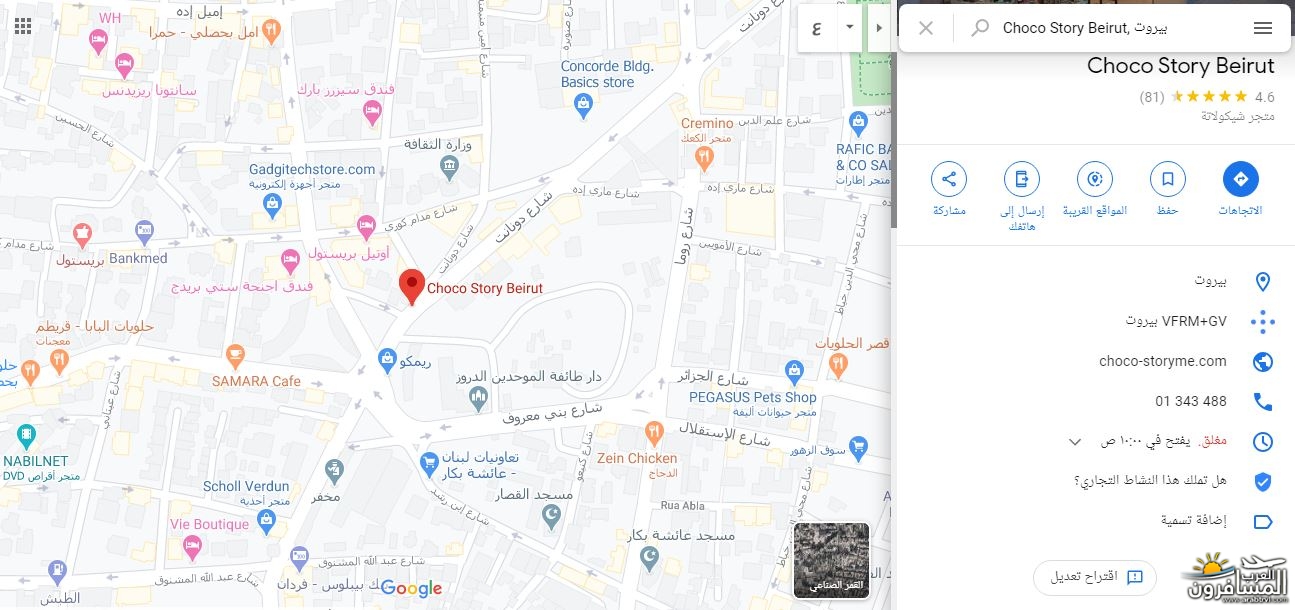
Task: Open the Directions (الاتجاهات) icon
Action: (1240, 180)
